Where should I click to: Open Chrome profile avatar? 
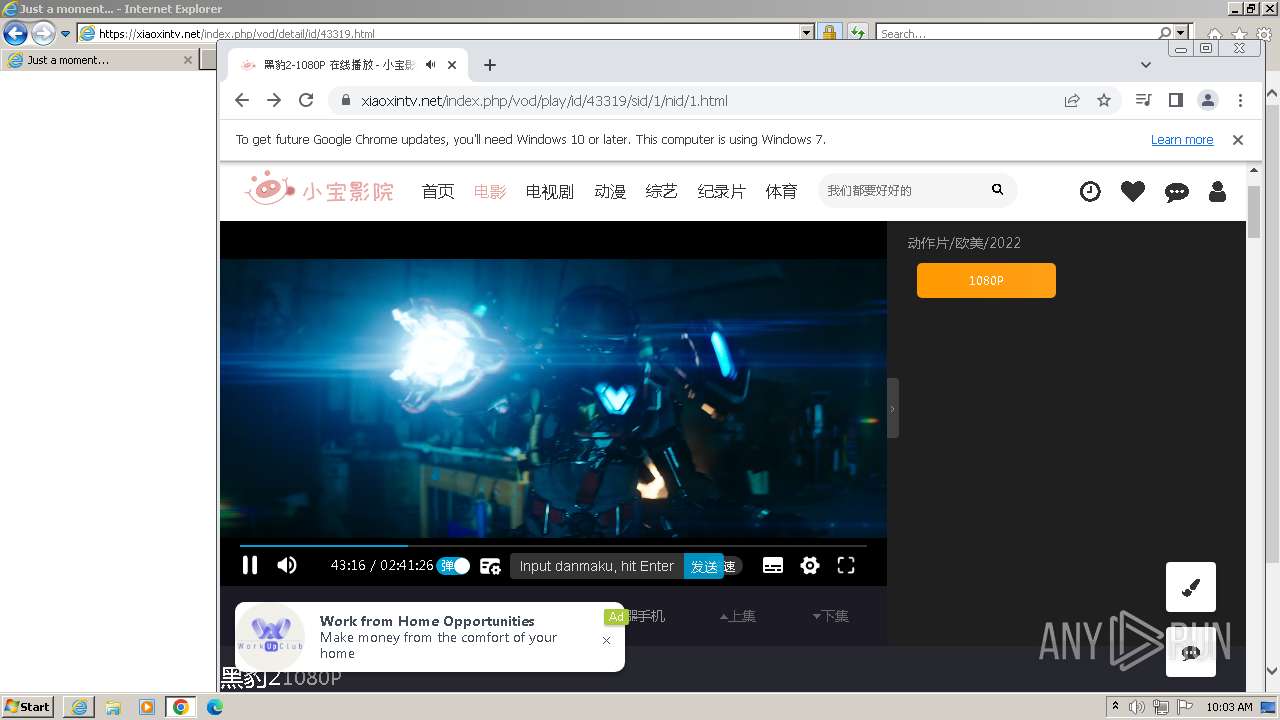click(1208, 100)
